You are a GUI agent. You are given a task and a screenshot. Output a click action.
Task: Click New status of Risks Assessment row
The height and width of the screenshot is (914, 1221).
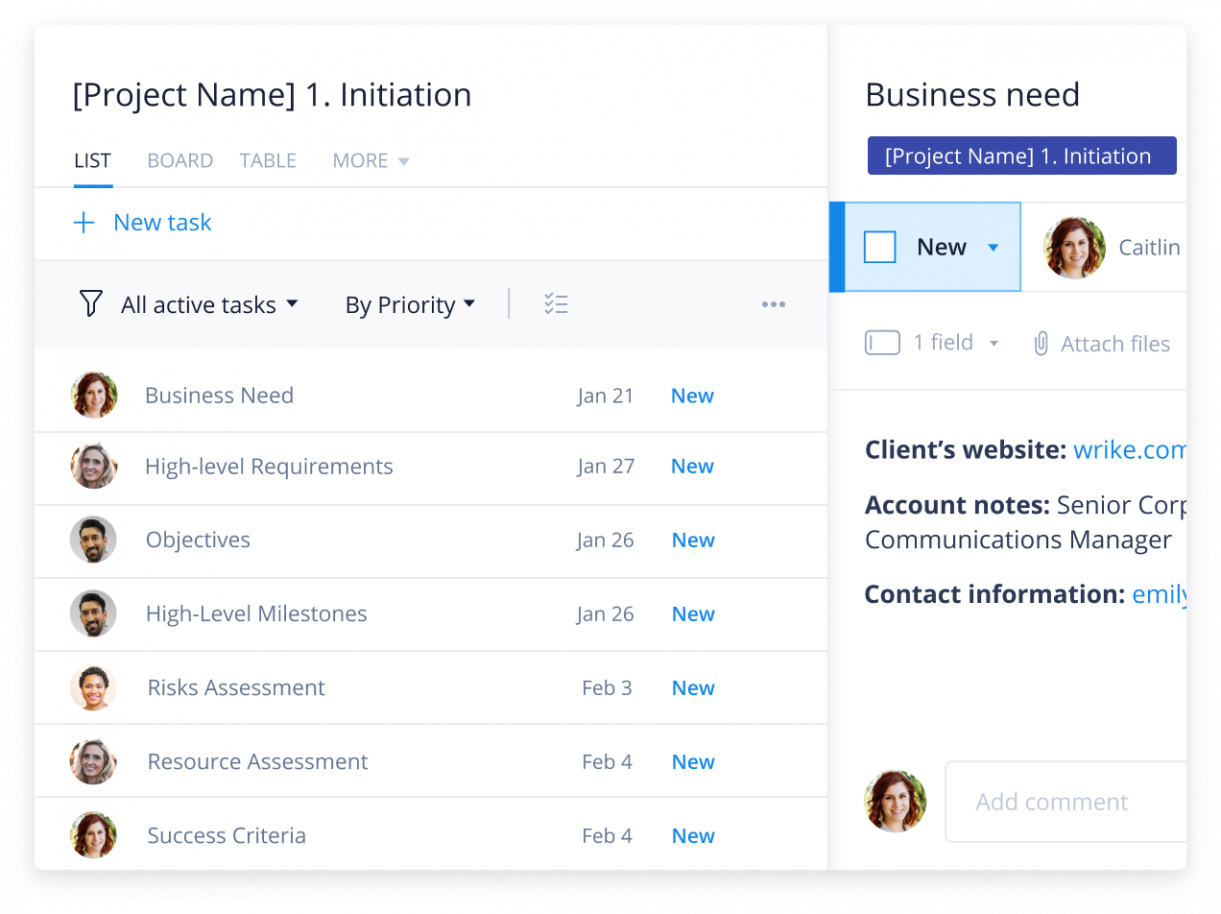click(693, 688)
